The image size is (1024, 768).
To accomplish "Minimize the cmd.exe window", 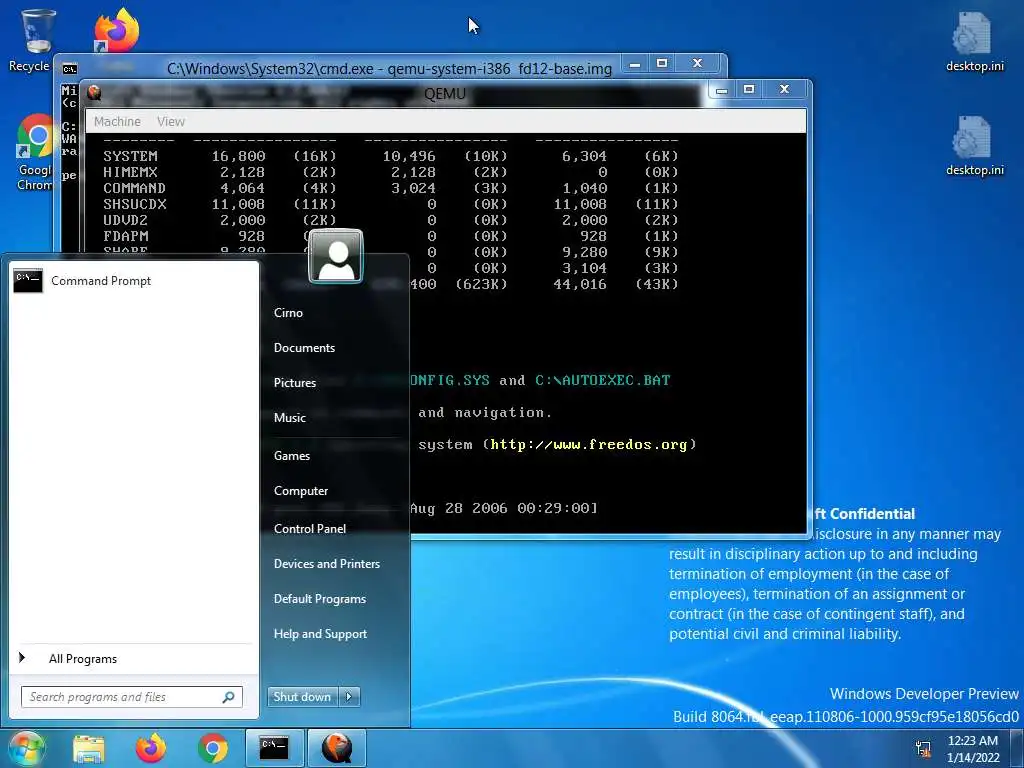I will pos(634,64).
